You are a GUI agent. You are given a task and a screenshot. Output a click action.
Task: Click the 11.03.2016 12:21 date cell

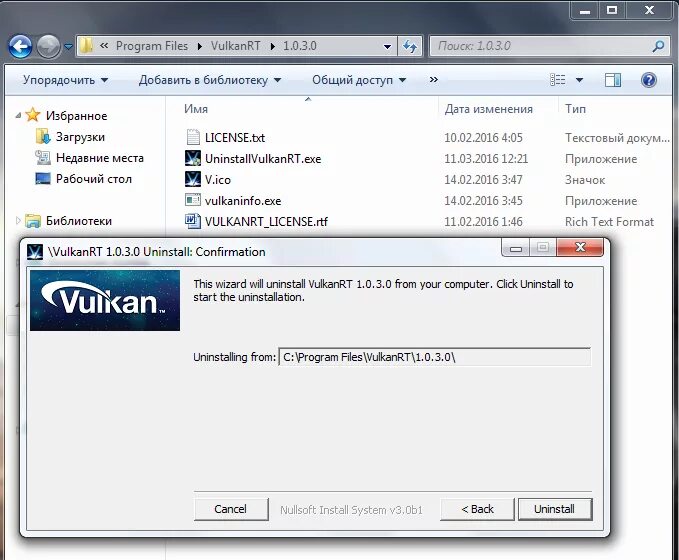tap(486, 159)
